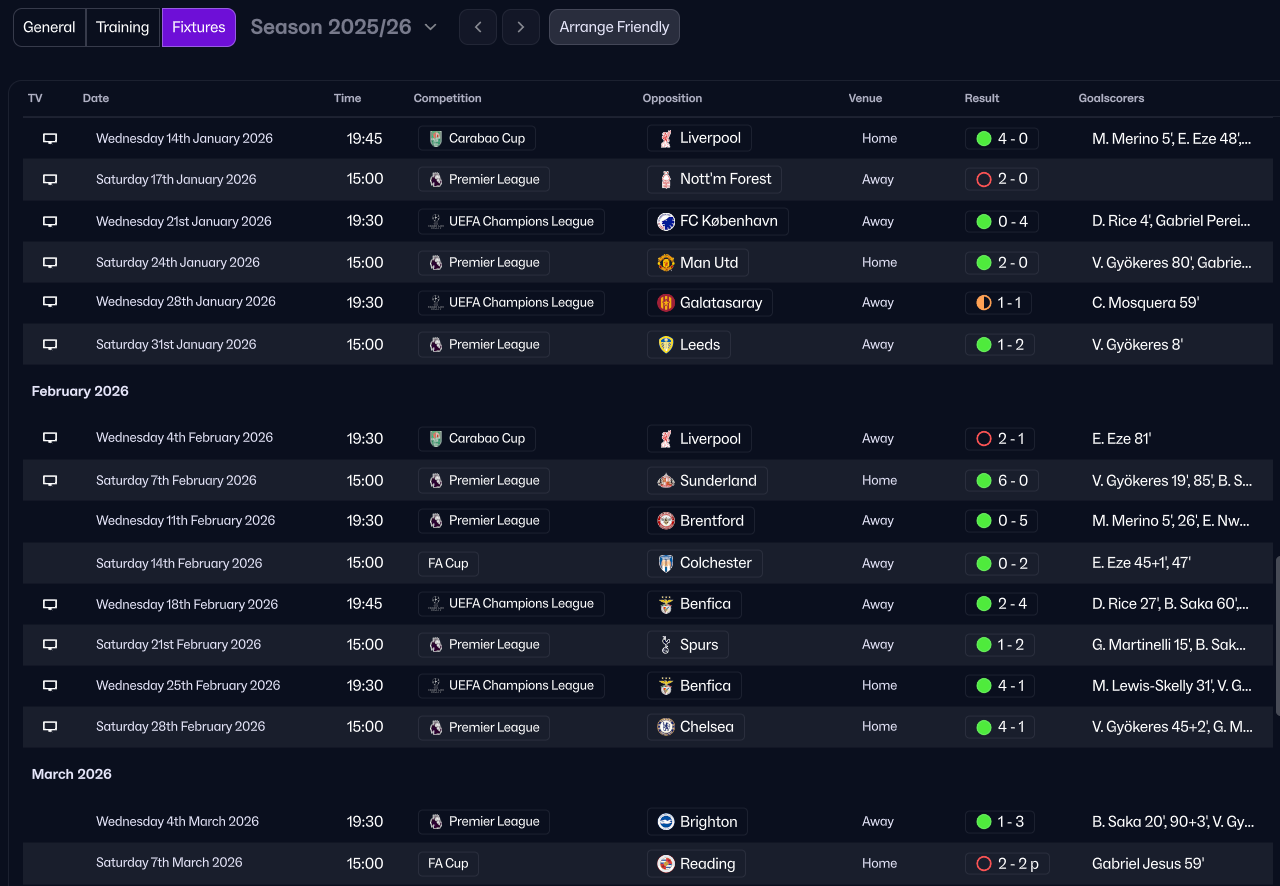
Task: Select the Fixtures tab
Action: coord(199,27)
